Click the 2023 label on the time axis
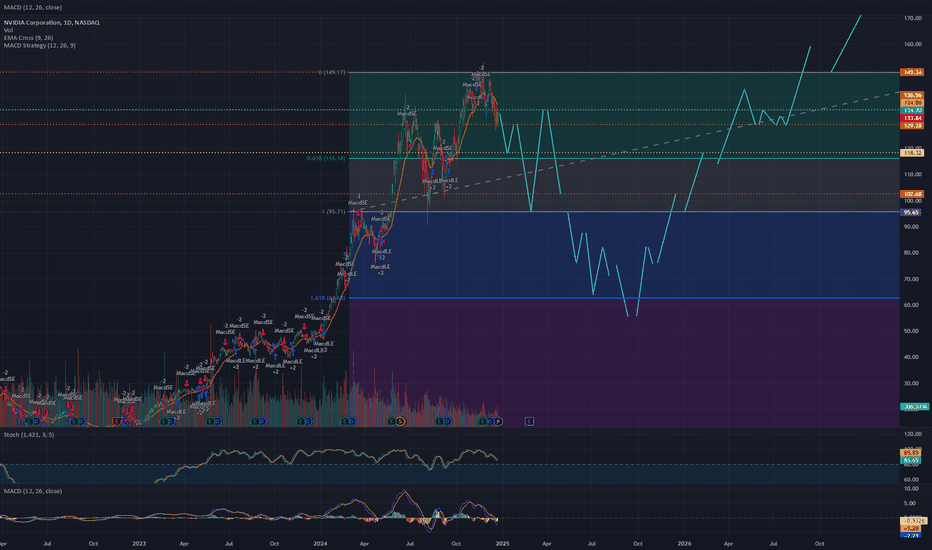932x550 pixels. tap(138, 543)
